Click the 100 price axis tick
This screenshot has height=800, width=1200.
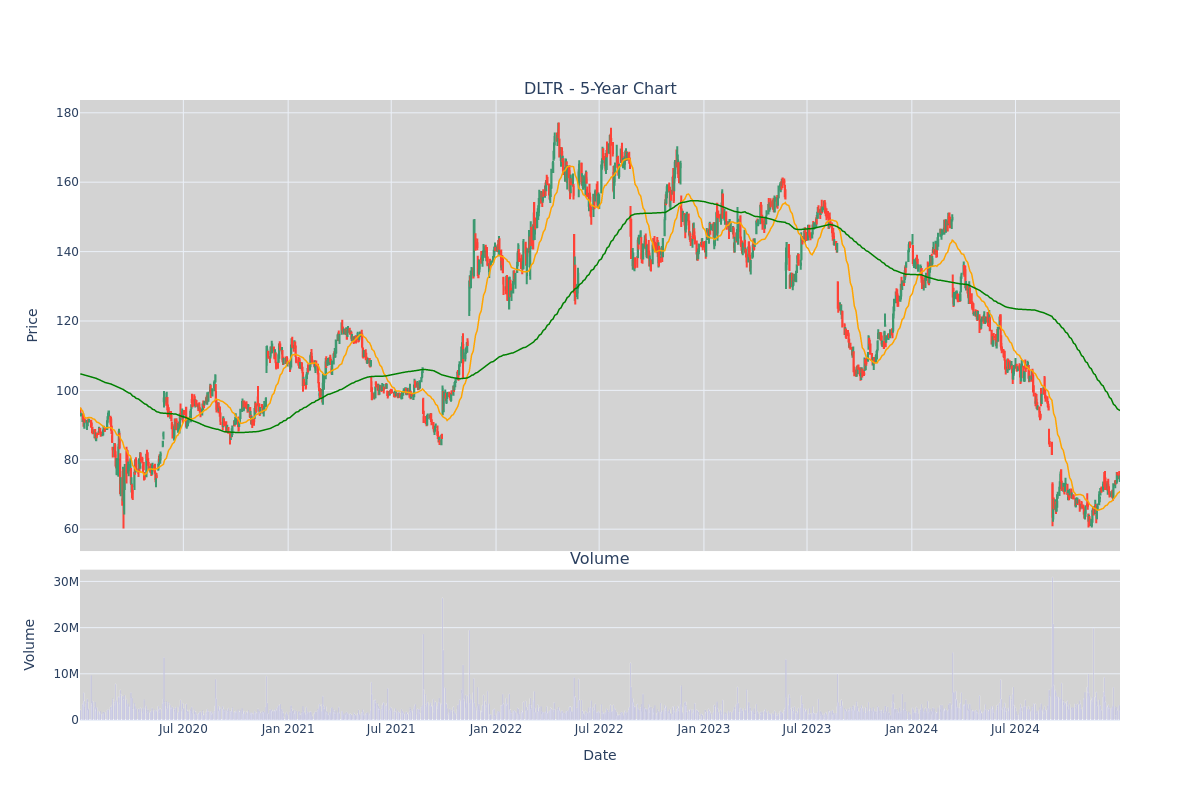[x=67, y=391]
